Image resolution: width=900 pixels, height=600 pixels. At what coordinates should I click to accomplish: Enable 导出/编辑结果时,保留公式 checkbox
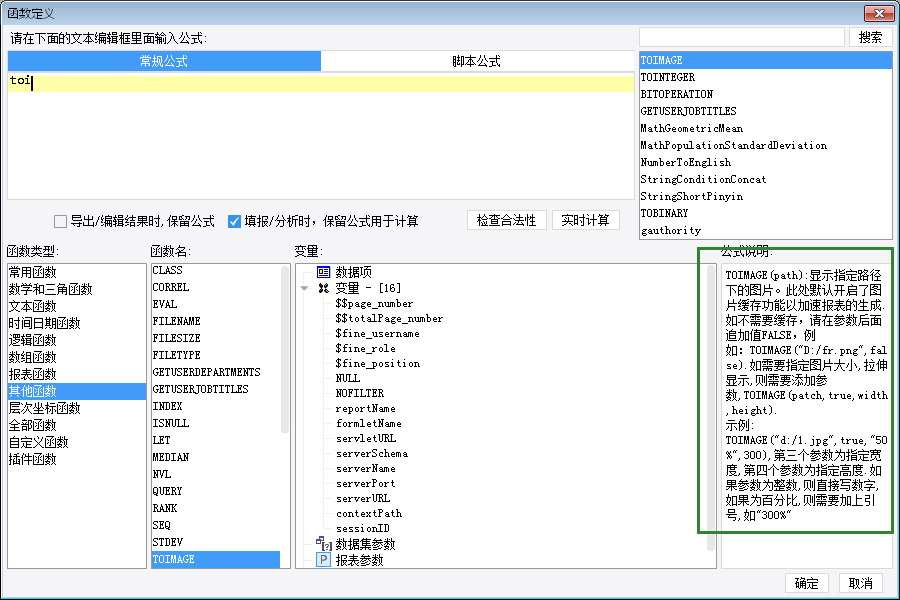point(60,221)
